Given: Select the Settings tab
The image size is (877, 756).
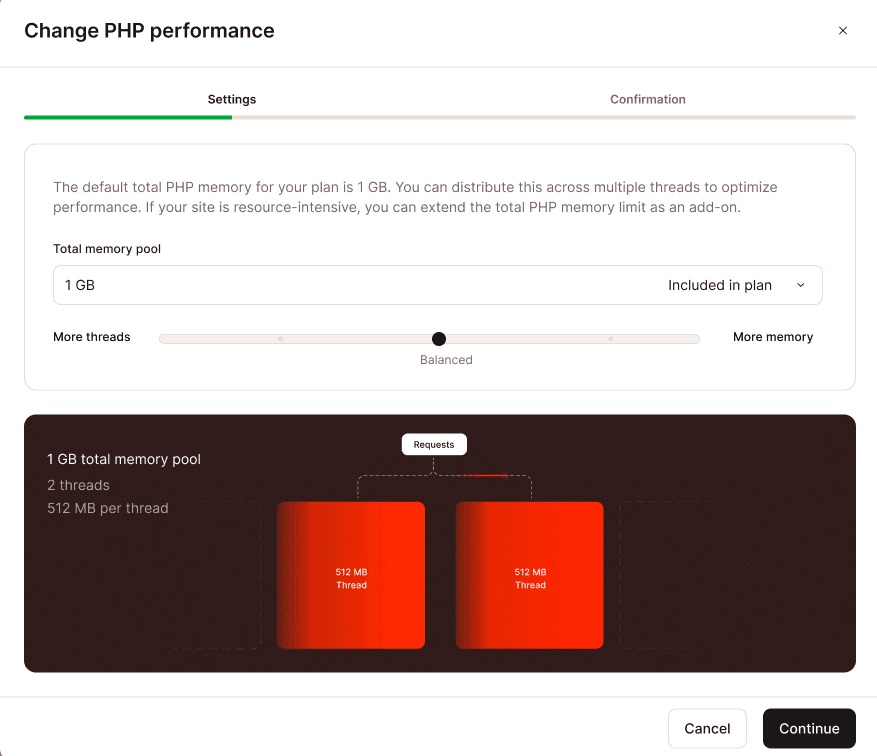Looking at the screenshot, I should pyautogui.click(x=231, y=99).
